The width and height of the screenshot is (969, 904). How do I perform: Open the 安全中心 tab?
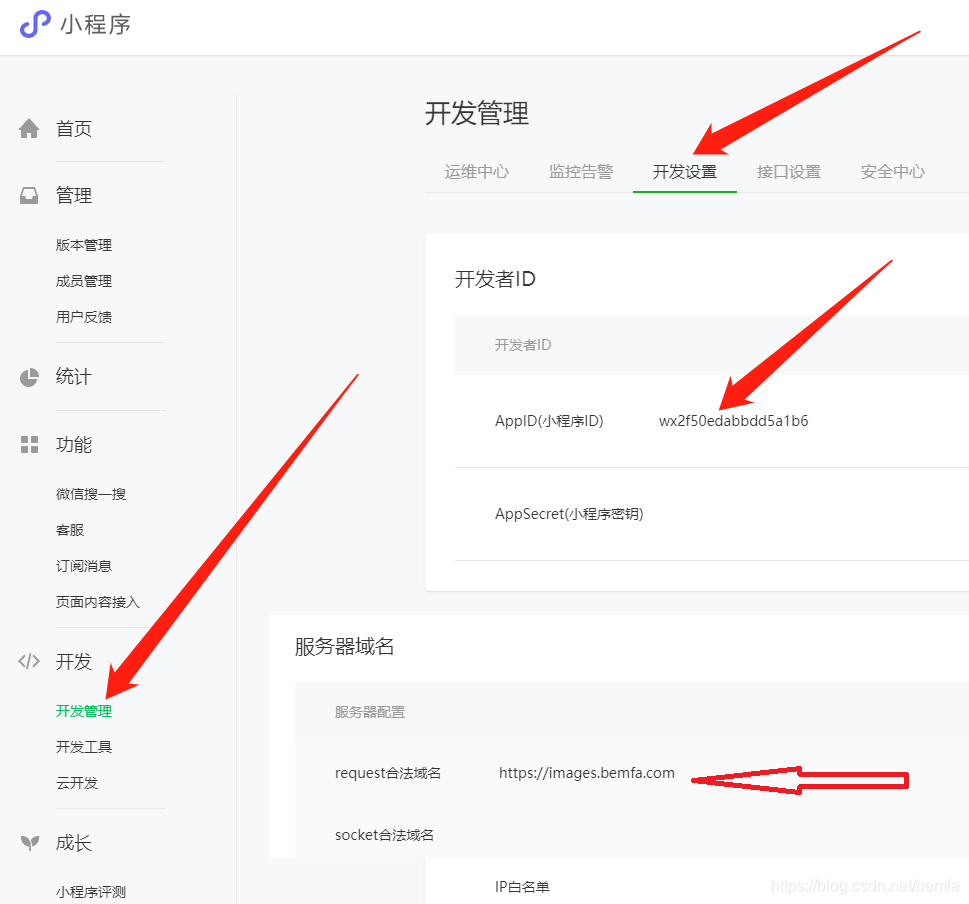[891, 171]
